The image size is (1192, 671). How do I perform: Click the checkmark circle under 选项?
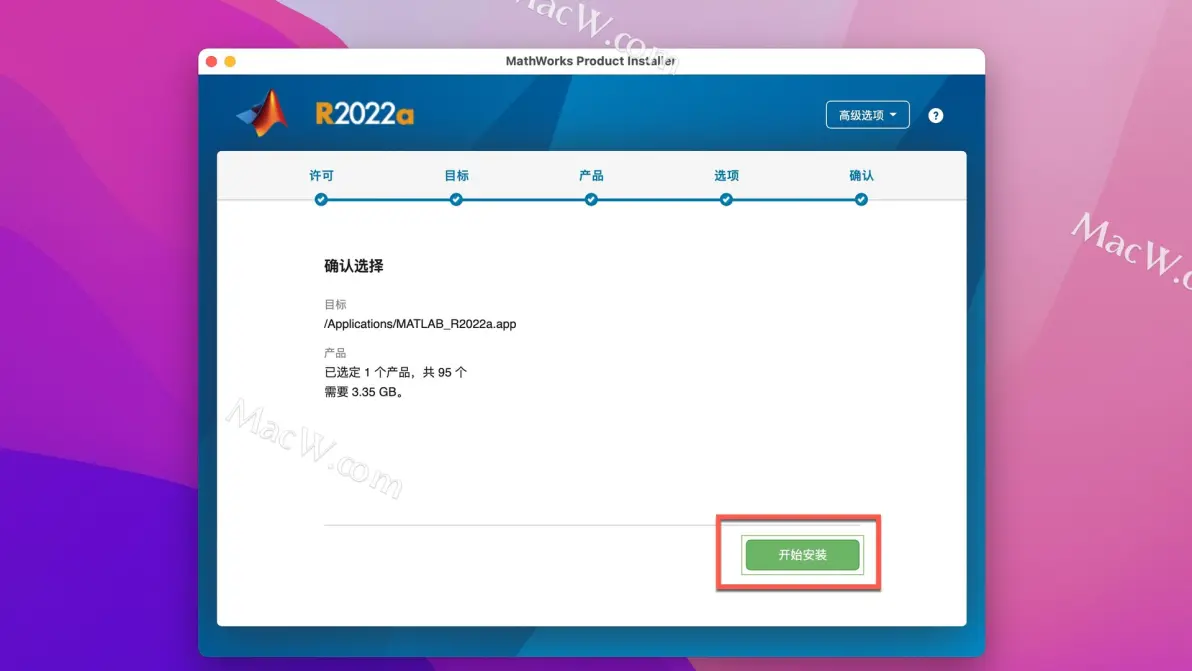(x=726, y=199)
